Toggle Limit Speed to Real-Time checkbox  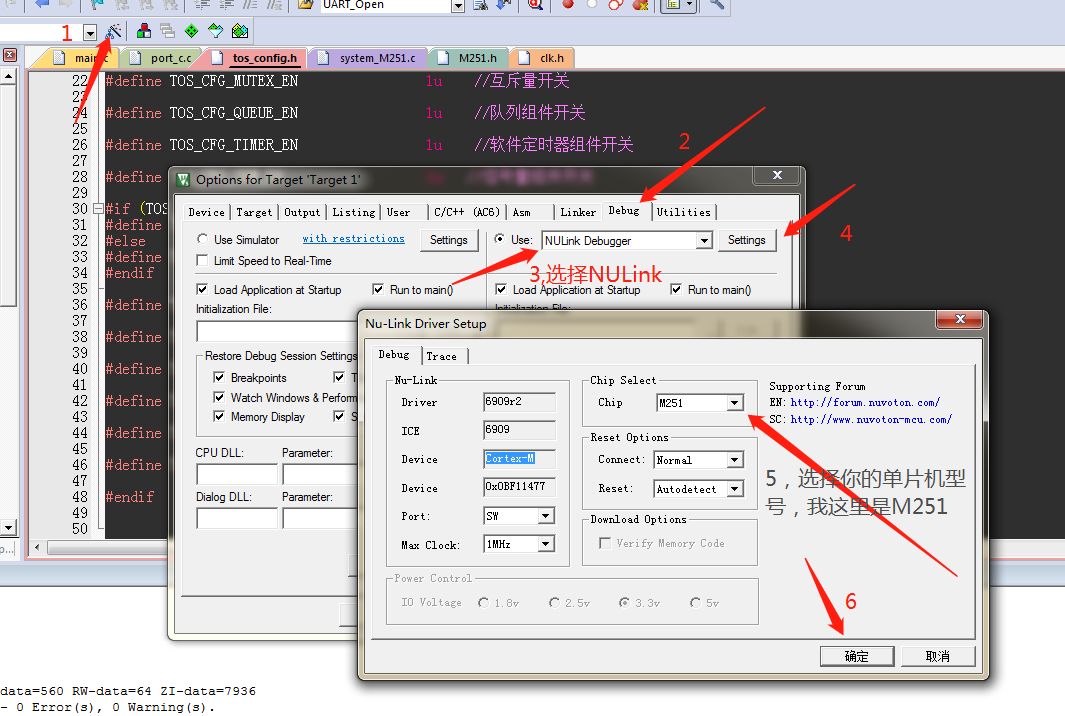point(202,260)
